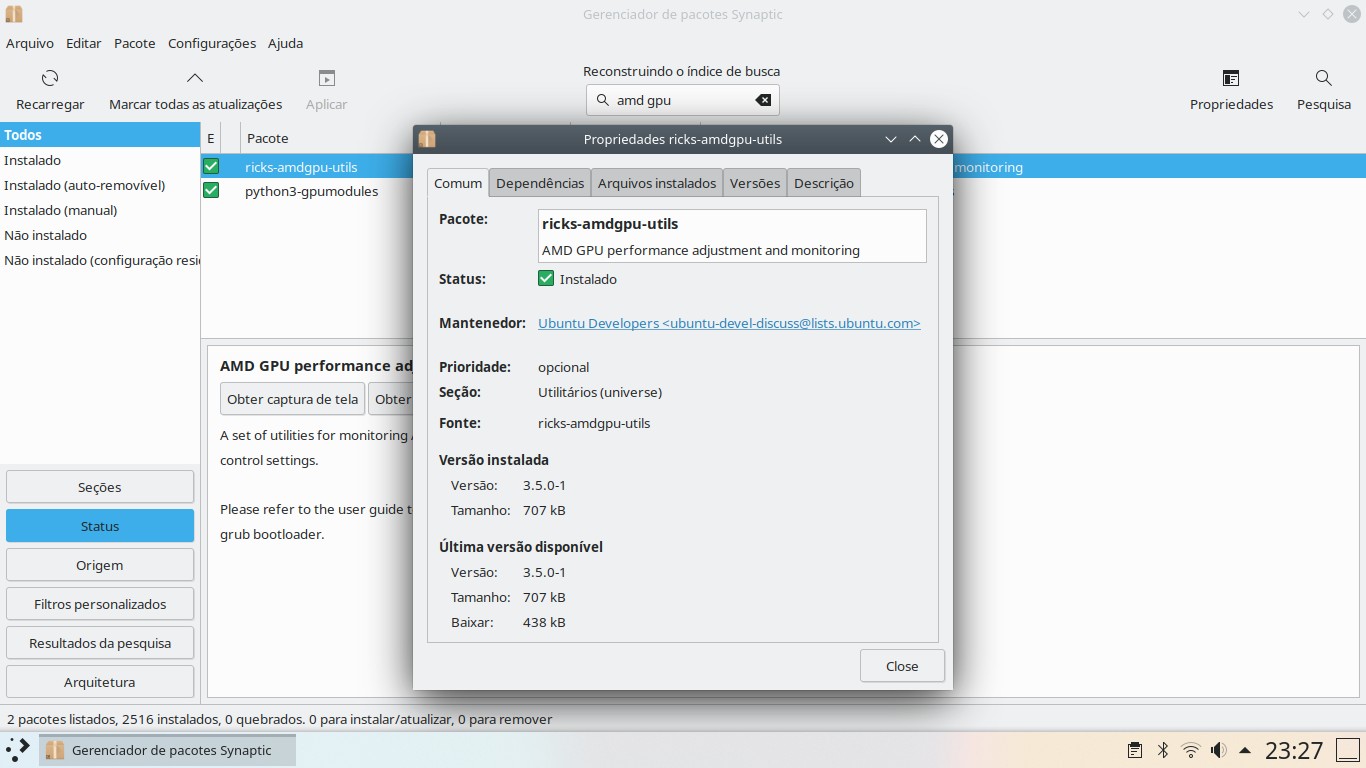Click the Recarregar reload icon
This screenshot has width=1366, height=768.
pos(50,78)
